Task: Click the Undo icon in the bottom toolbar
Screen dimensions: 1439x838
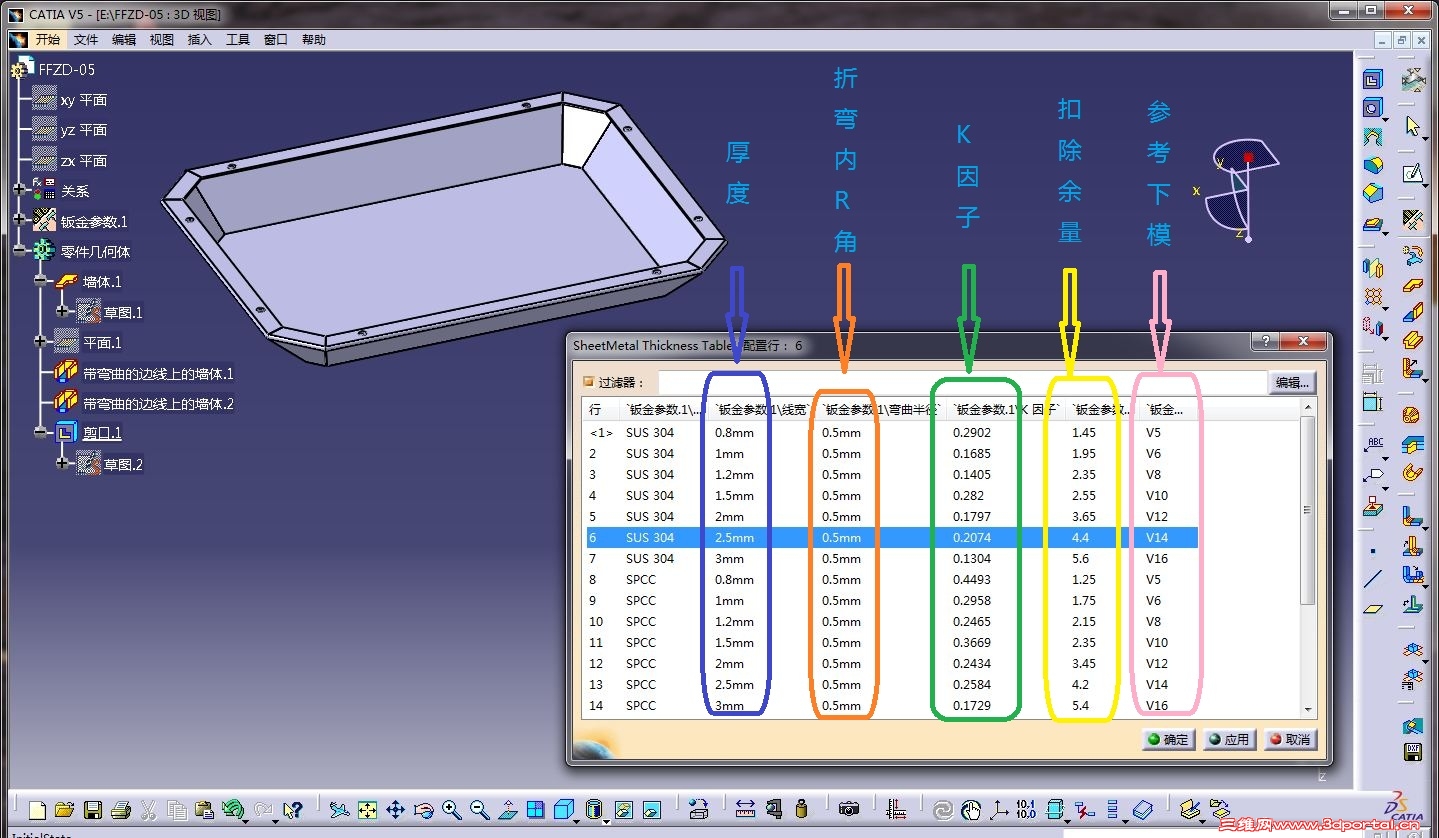Action: tap(233, 809)
